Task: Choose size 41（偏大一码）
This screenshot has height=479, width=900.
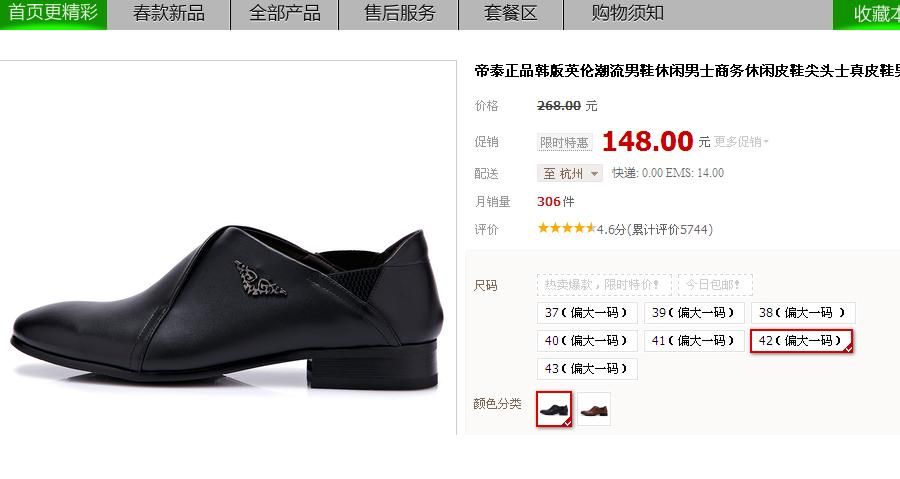Action: (694, 341)
